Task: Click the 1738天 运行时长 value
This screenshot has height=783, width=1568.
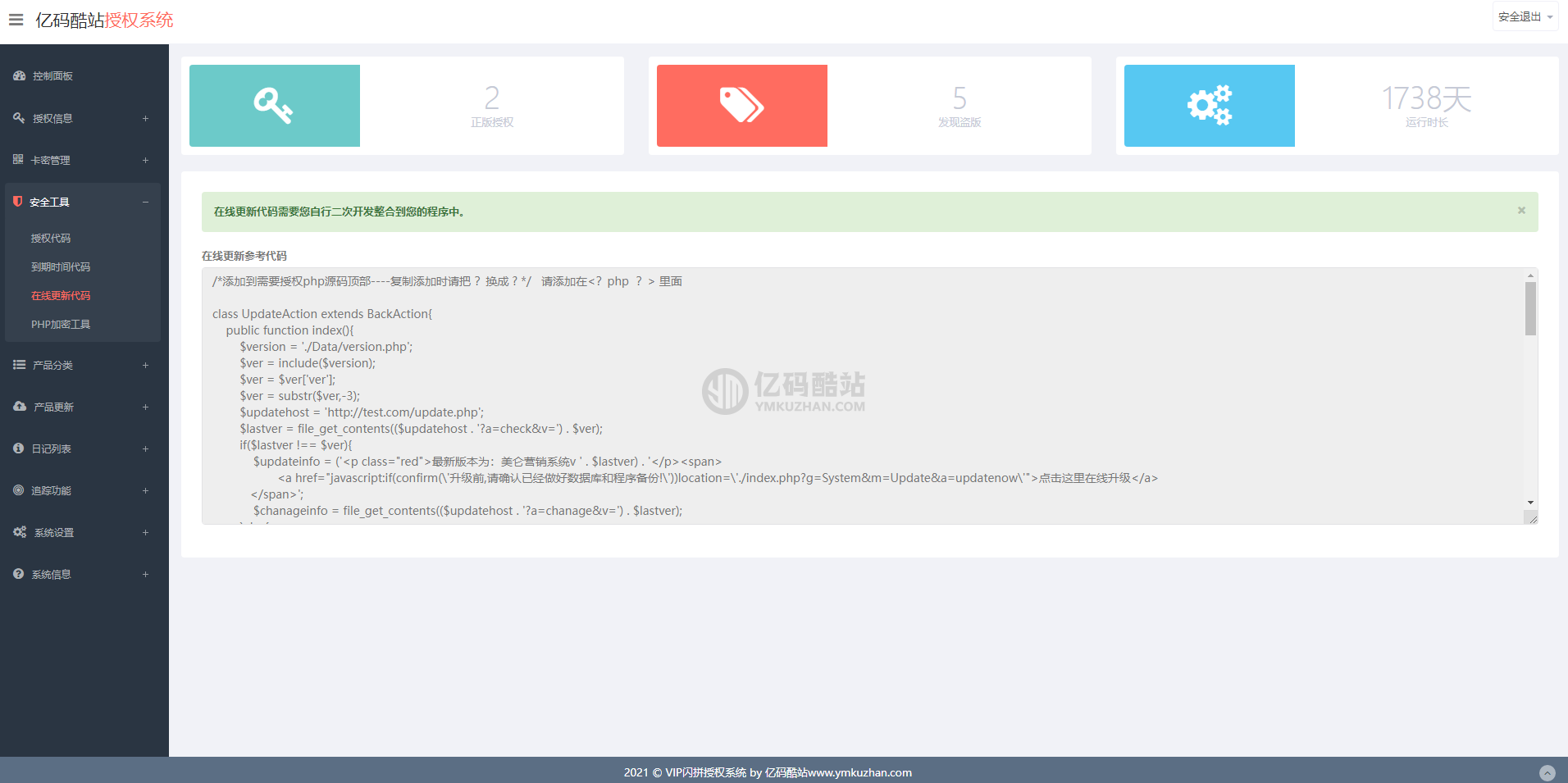Action: click(1427, 98)
